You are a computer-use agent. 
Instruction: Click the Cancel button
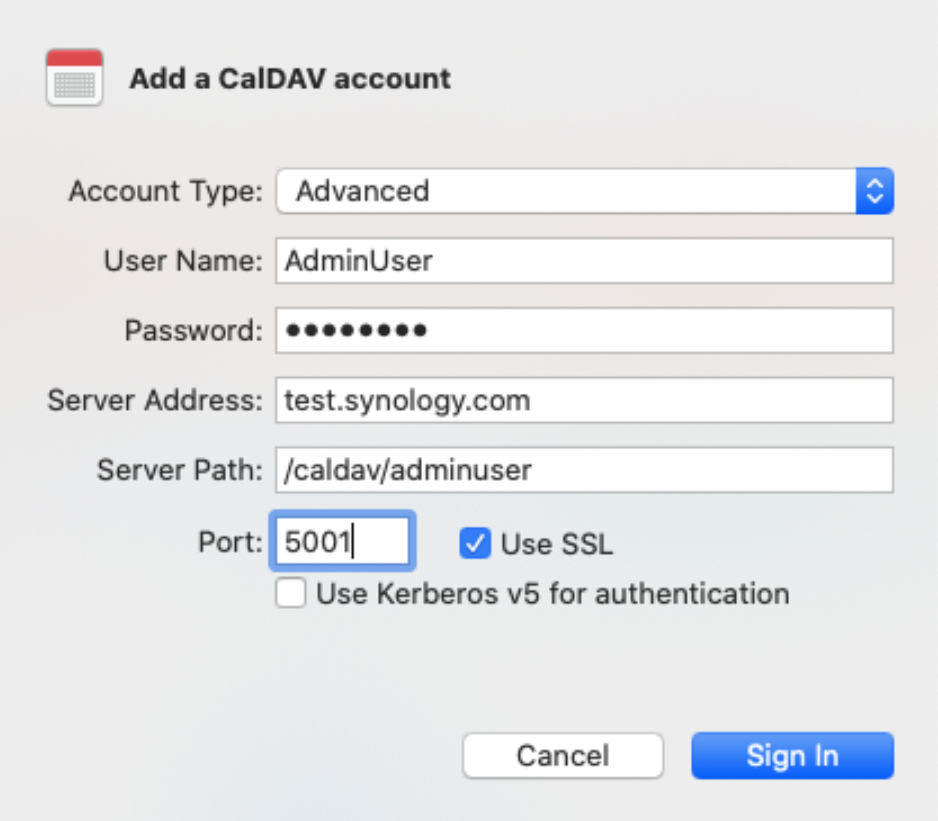coord(563,755)
